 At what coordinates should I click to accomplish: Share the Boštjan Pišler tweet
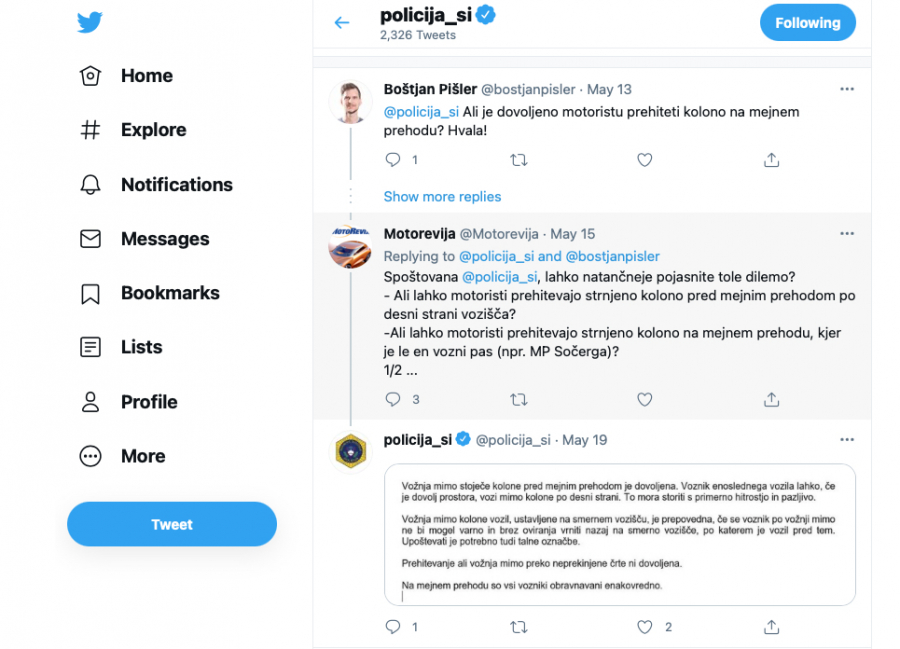(771, 160)
